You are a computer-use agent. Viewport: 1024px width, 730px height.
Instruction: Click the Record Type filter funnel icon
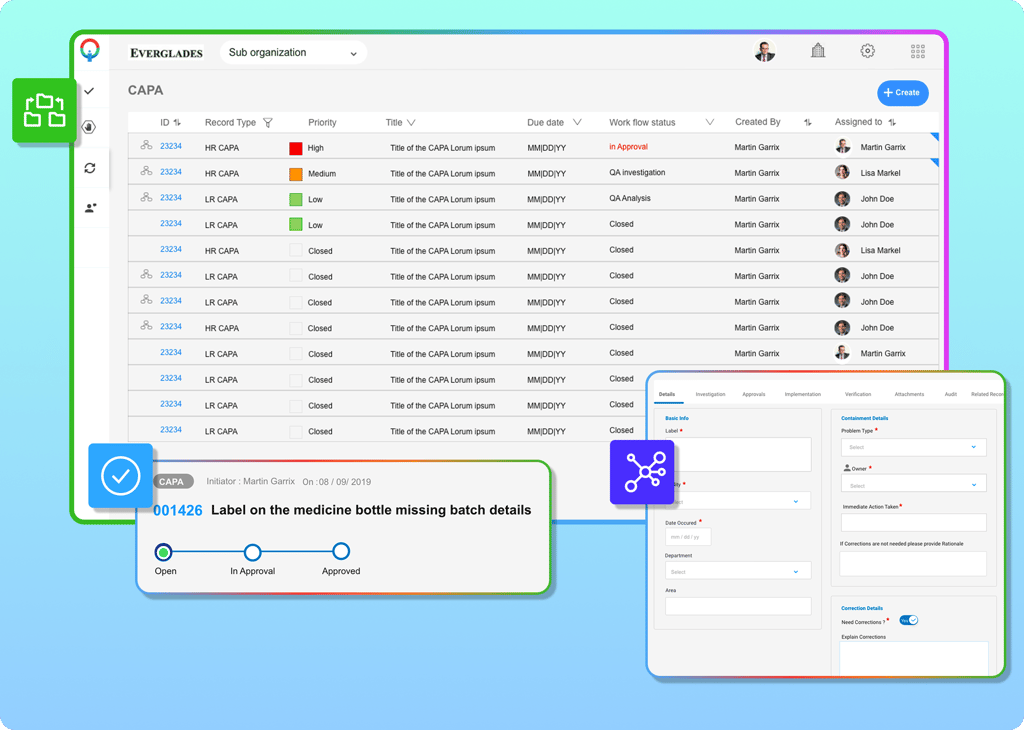coord(268,123)
